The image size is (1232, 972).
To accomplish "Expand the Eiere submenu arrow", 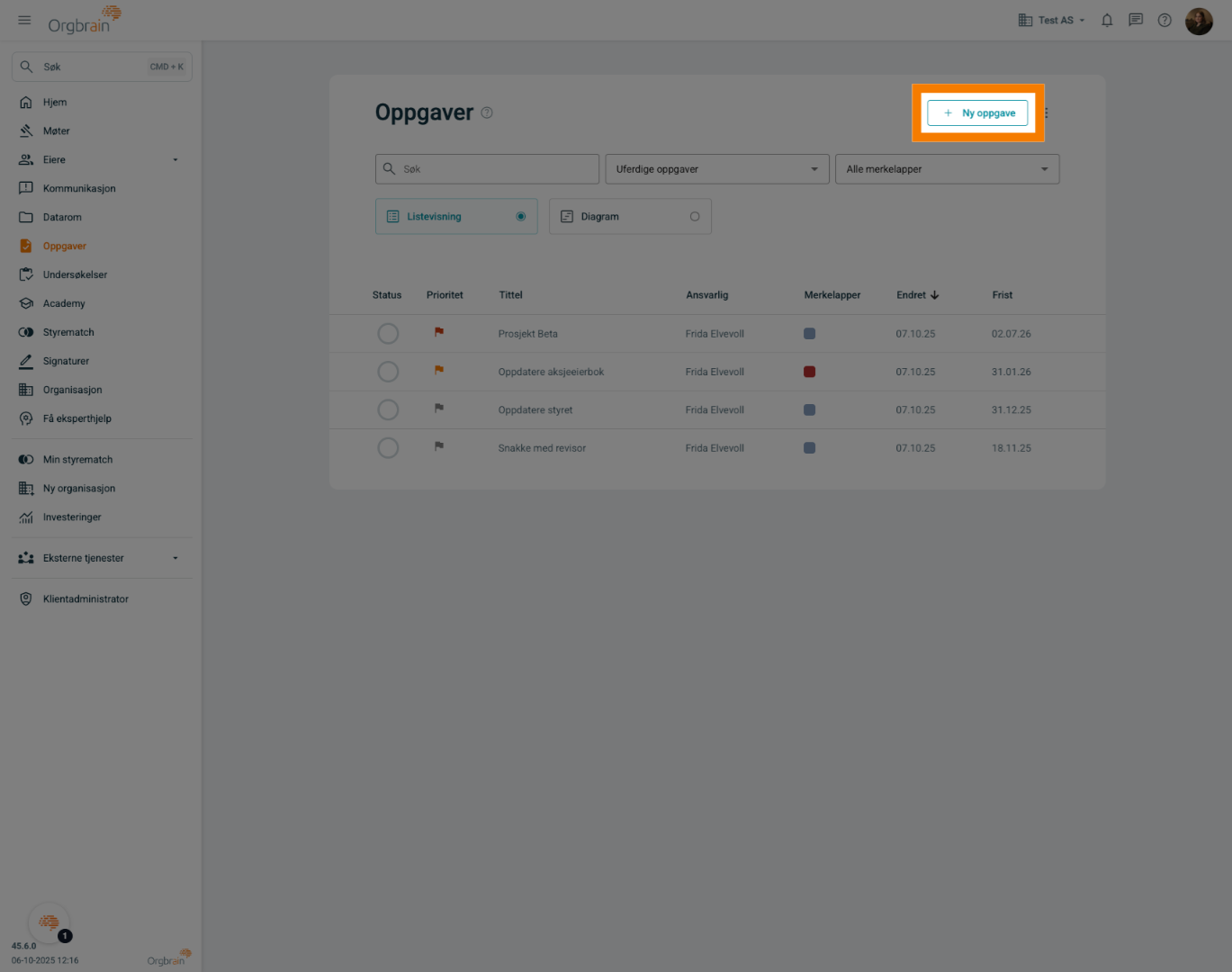I will point(175,160).
